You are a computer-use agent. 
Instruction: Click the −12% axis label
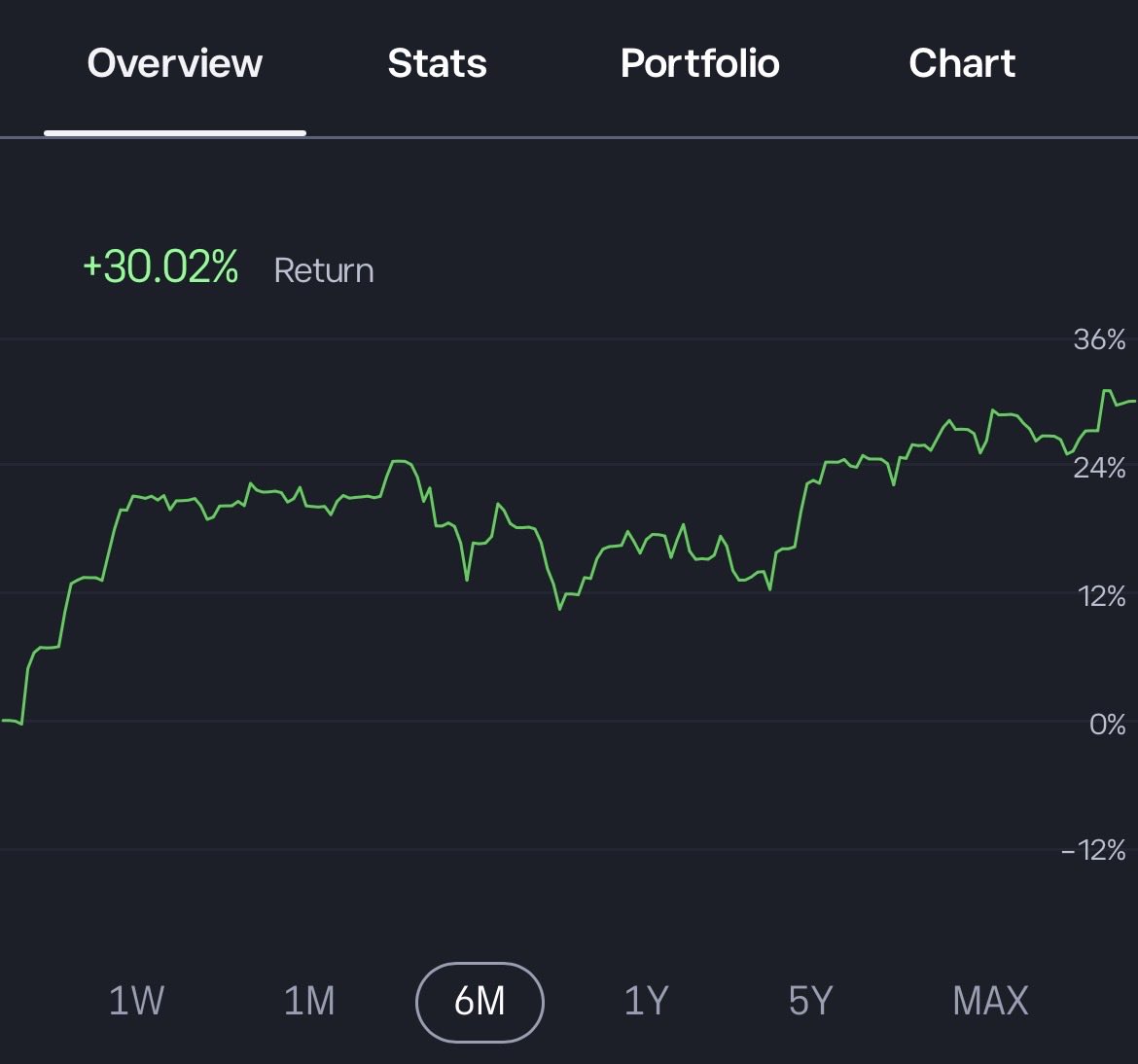(1093, 850)
